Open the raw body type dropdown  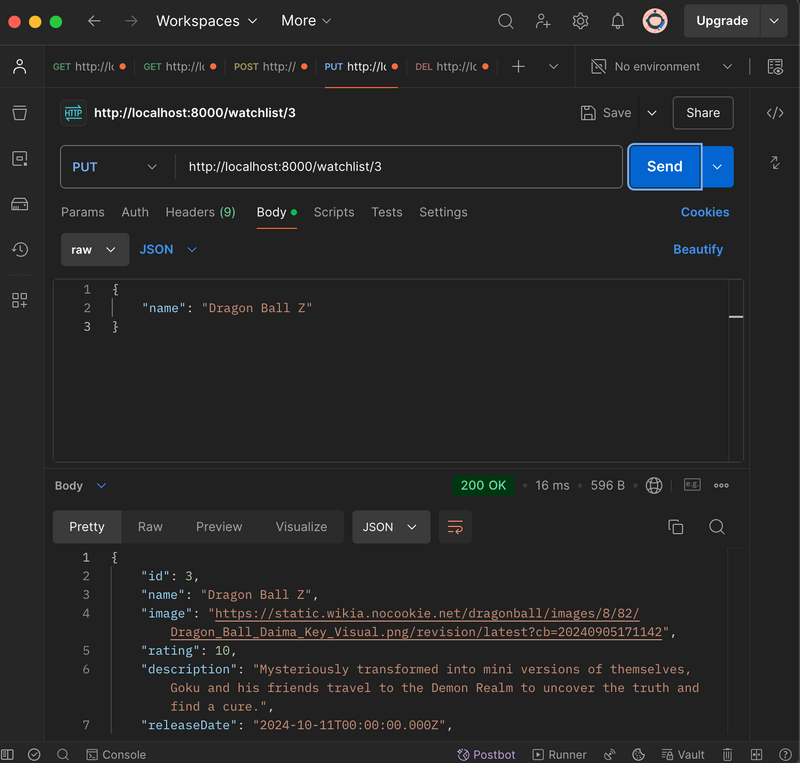[95, 250]
